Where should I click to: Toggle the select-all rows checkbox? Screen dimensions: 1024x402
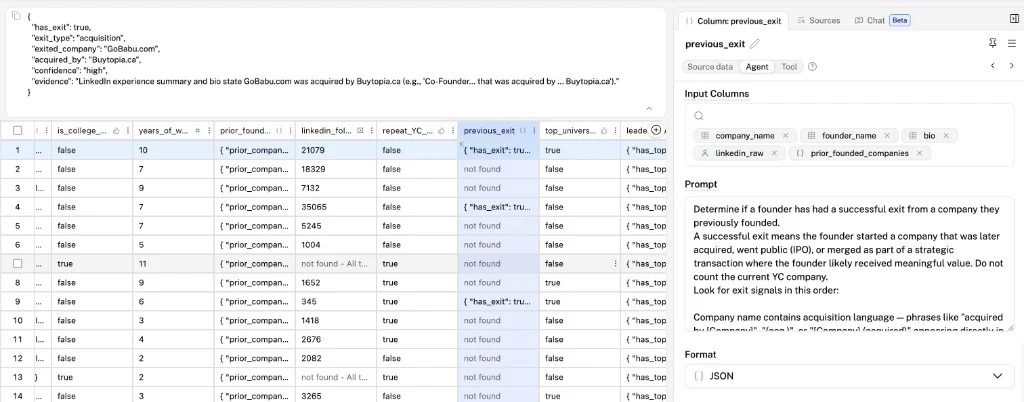click(x=18, y=131)
